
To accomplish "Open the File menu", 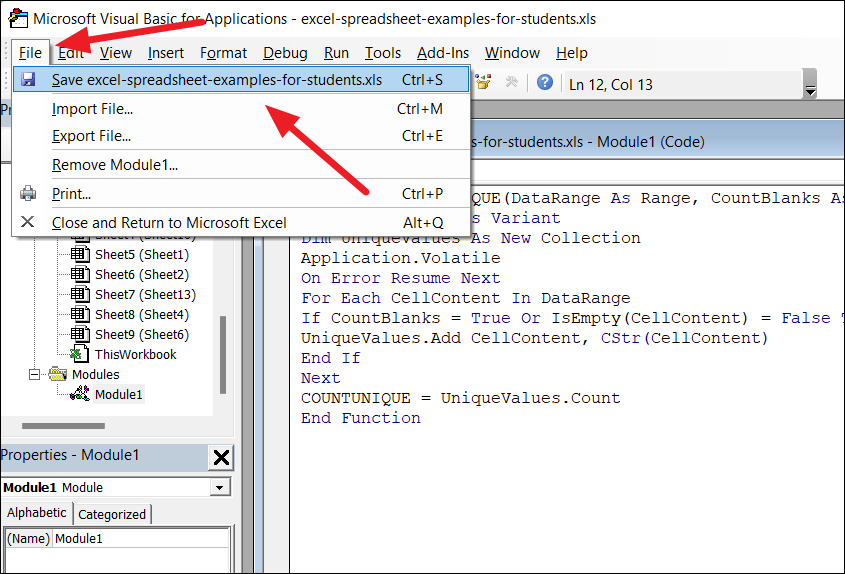I will click(x=30, y=53).
